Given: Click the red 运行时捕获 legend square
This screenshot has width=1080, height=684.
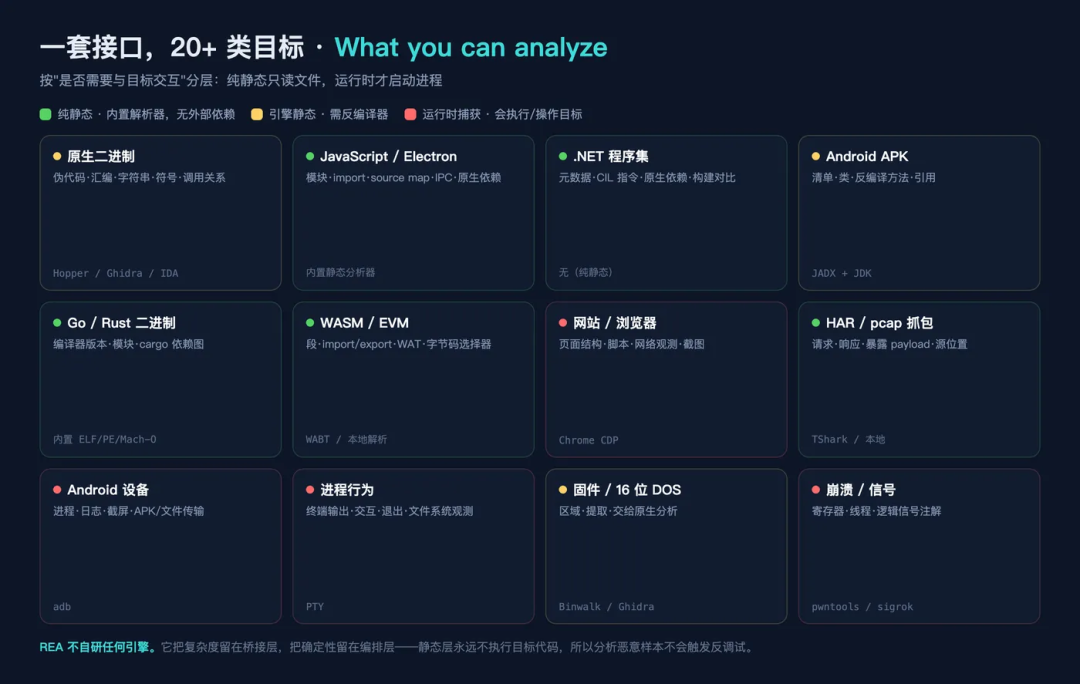Looking at the screenshot, I should pyautogui.click(x=411, y=114).
